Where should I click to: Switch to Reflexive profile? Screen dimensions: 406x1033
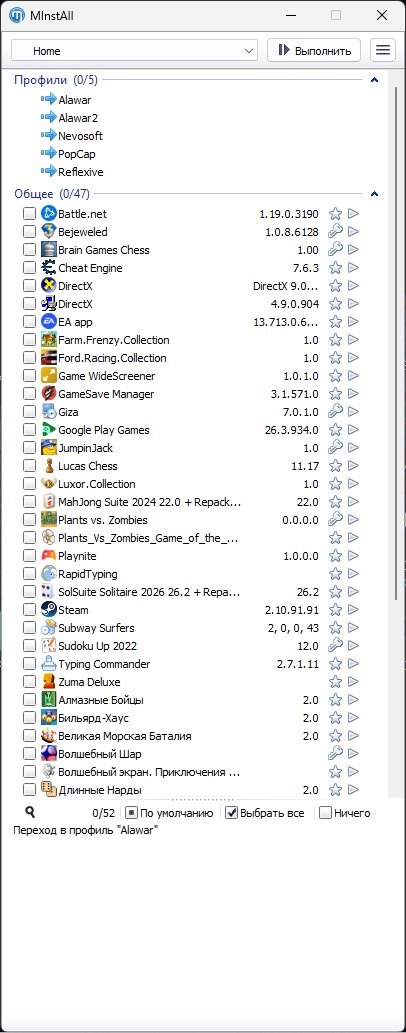[x=80, y=172]
